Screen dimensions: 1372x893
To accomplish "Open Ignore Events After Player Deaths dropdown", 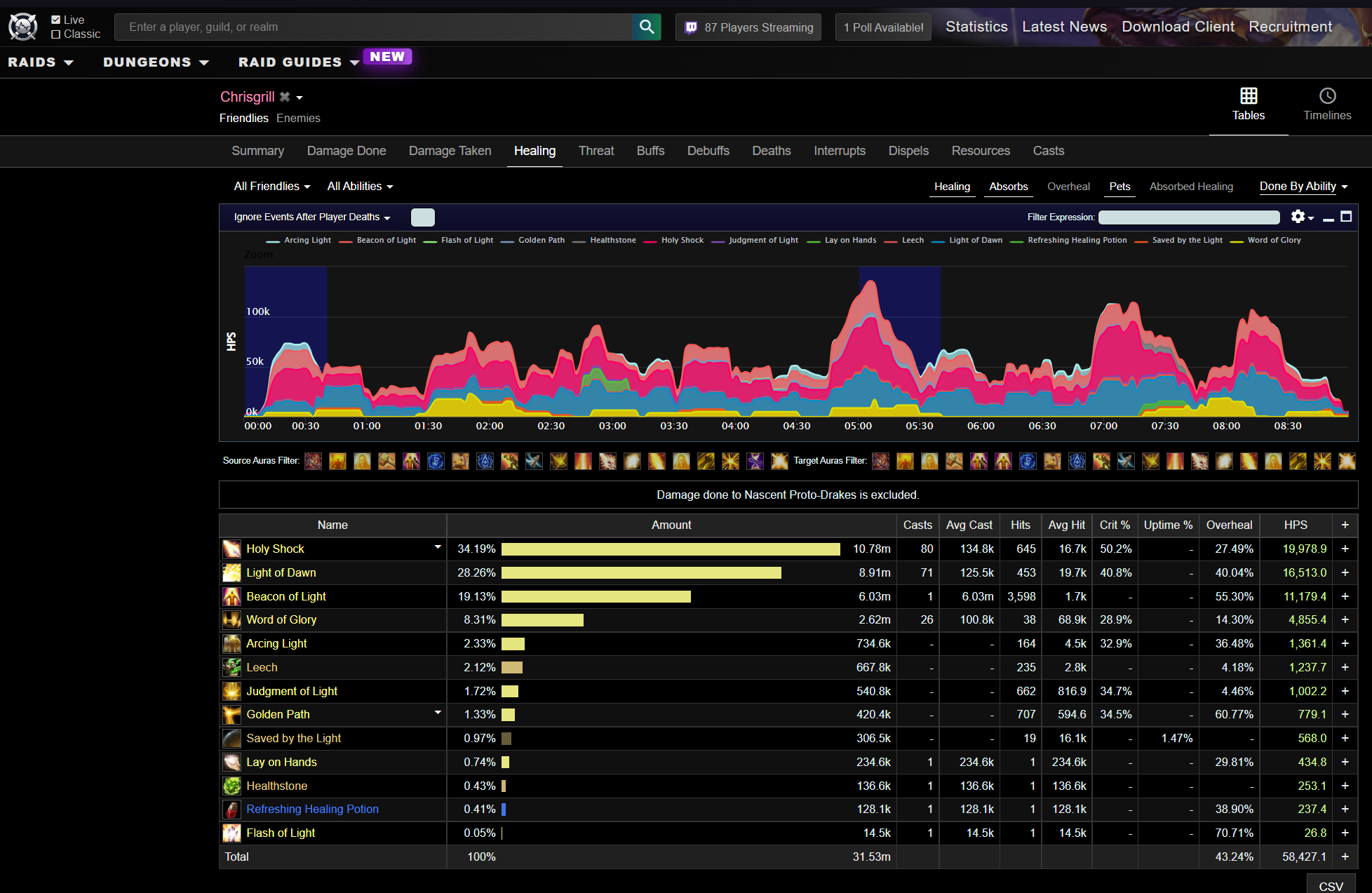I will tap(311, 217).
